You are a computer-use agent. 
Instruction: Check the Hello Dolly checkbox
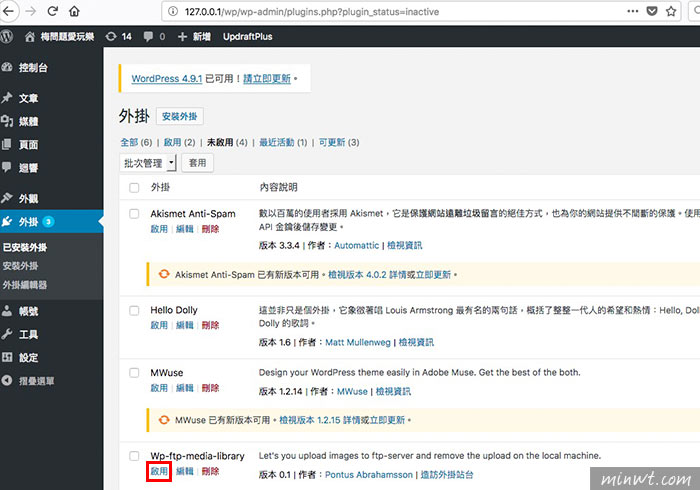[x=134, y=310]
